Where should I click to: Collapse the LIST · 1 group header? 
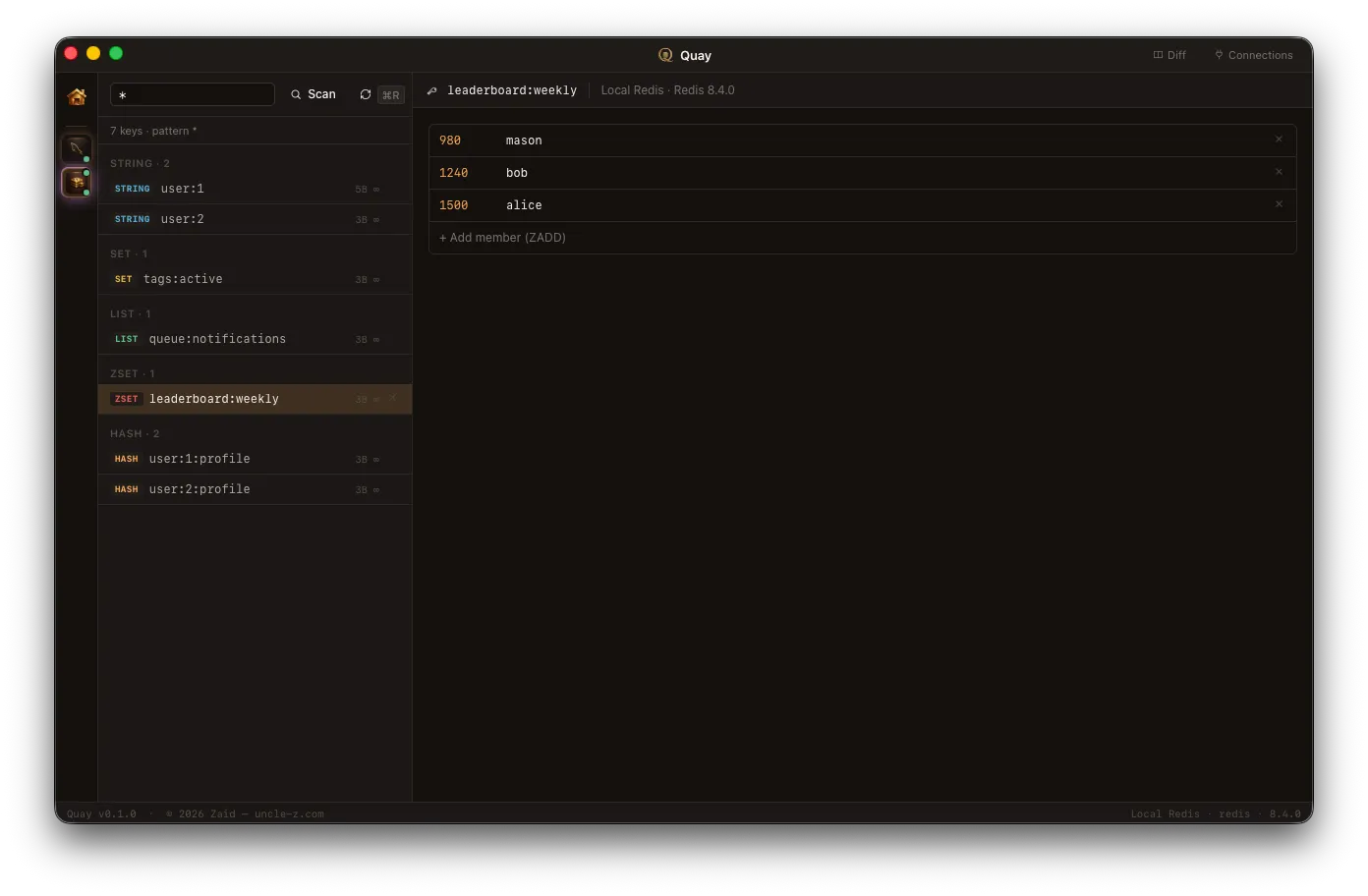pyautogui.click(x=131, y=313)
